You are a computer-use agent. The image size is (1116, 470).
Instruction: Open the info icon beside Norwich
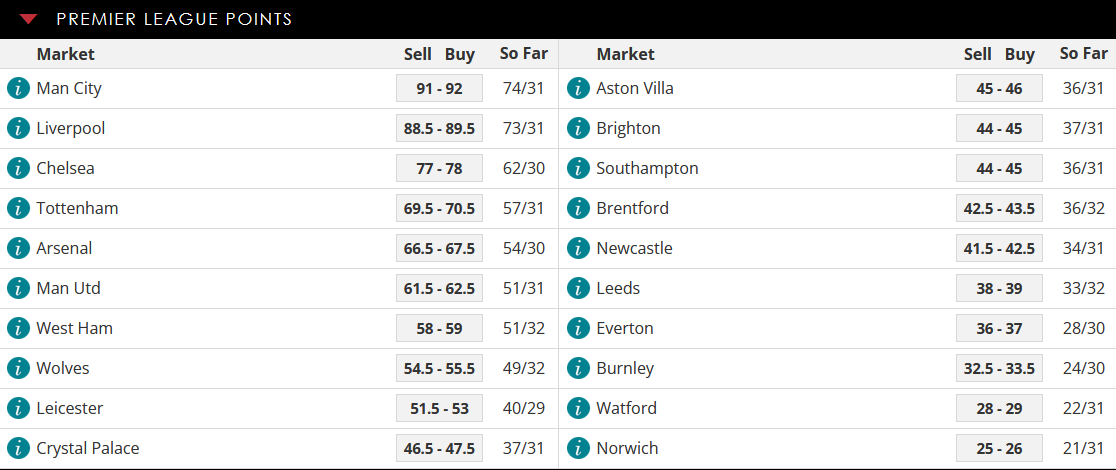[578, 448]
